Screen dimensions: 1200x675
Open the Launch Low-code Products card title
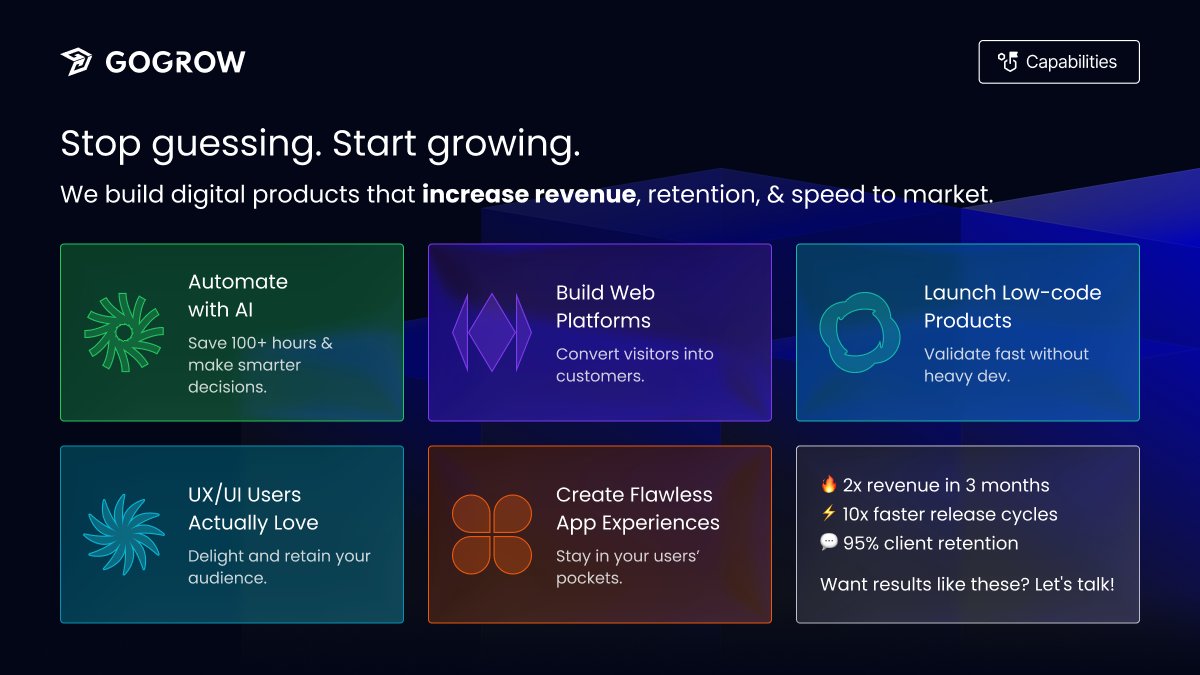point(1012,307)
